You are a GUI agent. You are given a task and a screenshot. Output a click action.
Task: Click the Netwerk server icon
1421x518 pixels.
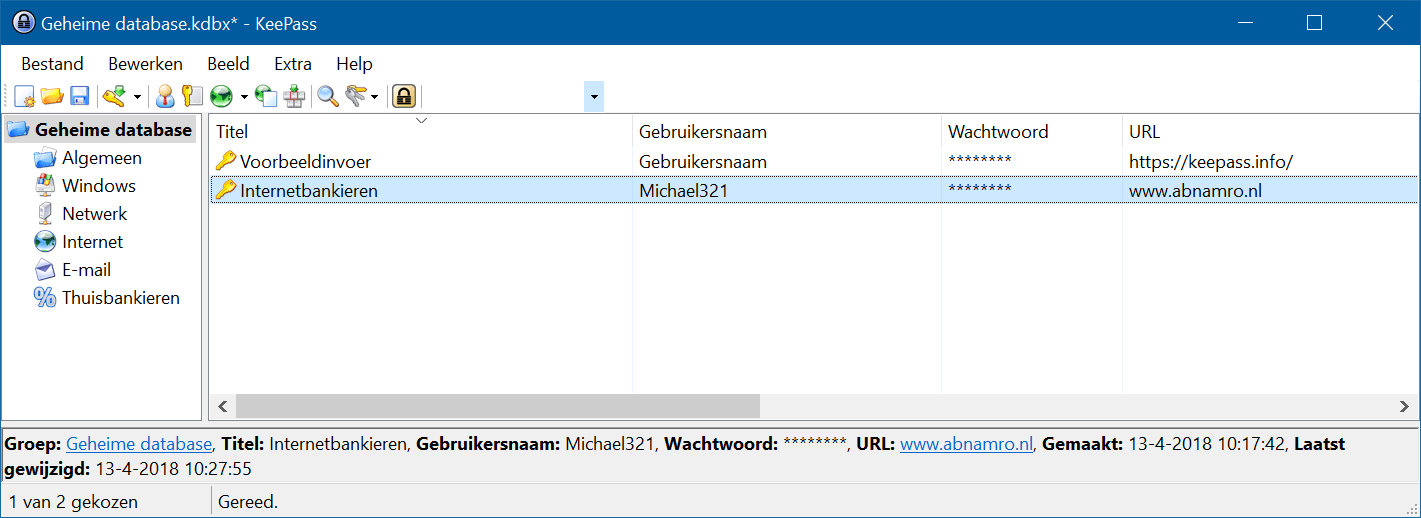[x=45, y=214]
